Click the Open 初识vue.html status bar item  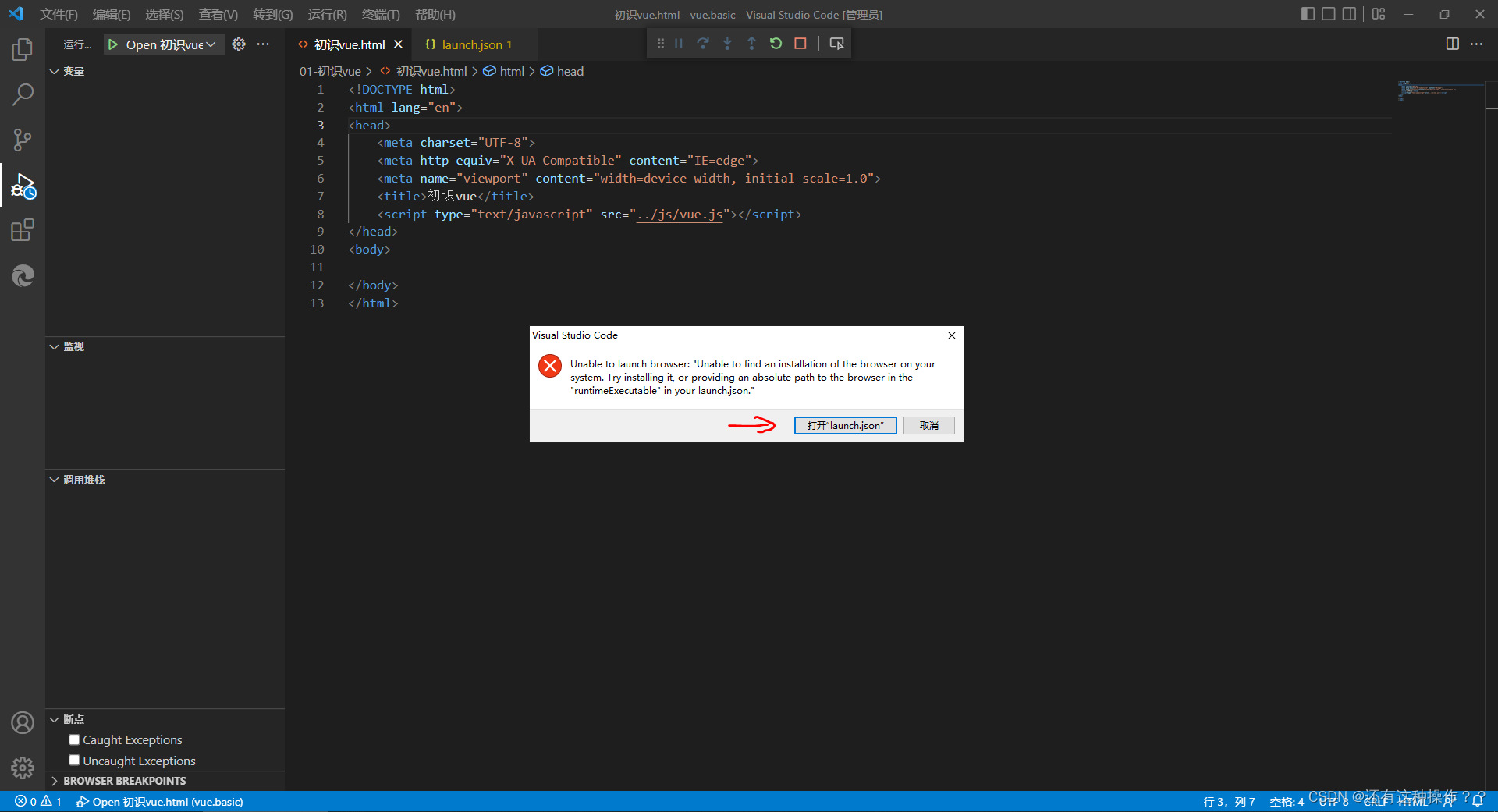(x=160, y=801)
